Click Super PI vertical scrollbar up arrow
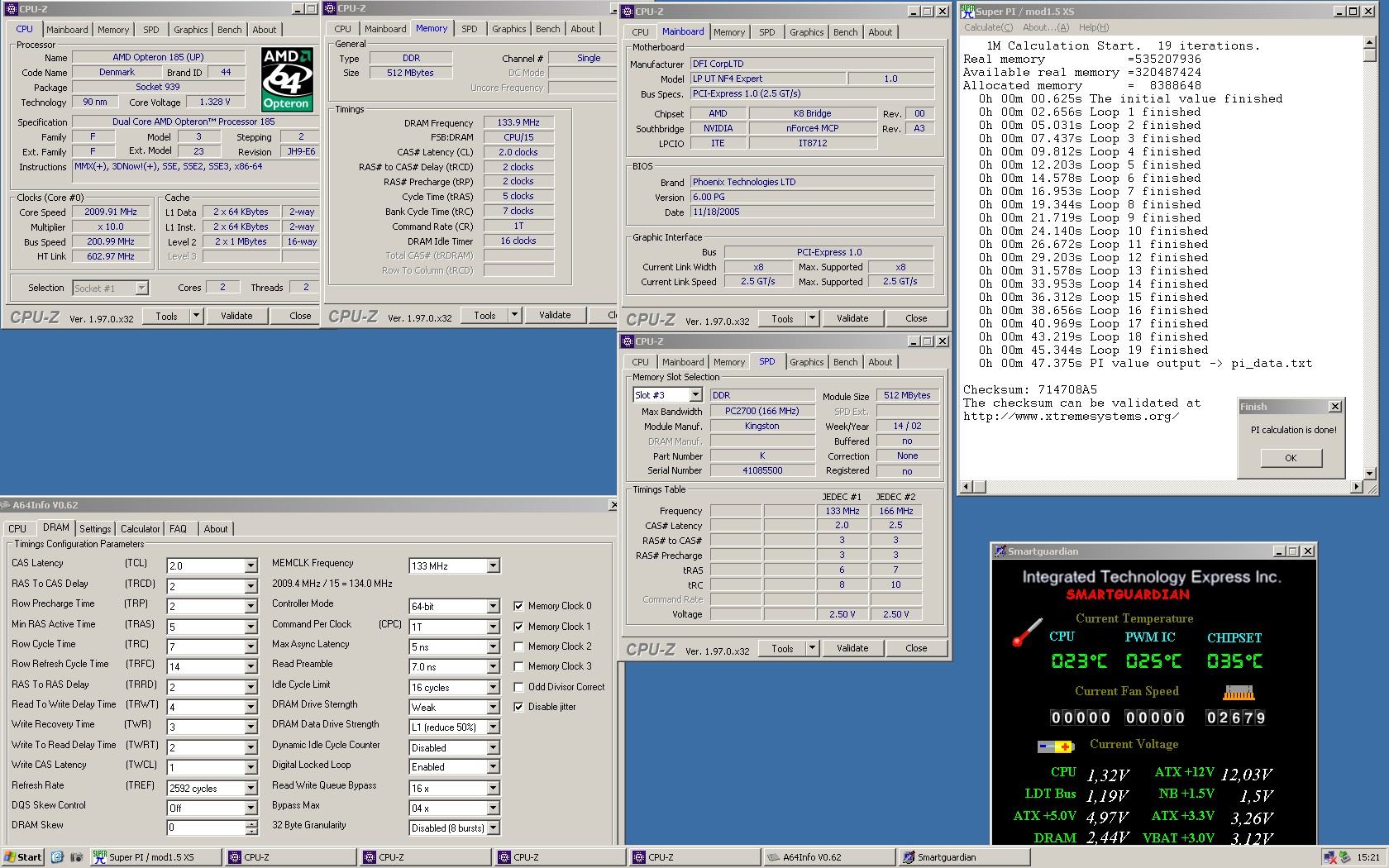 click(x=1370, y=44)
